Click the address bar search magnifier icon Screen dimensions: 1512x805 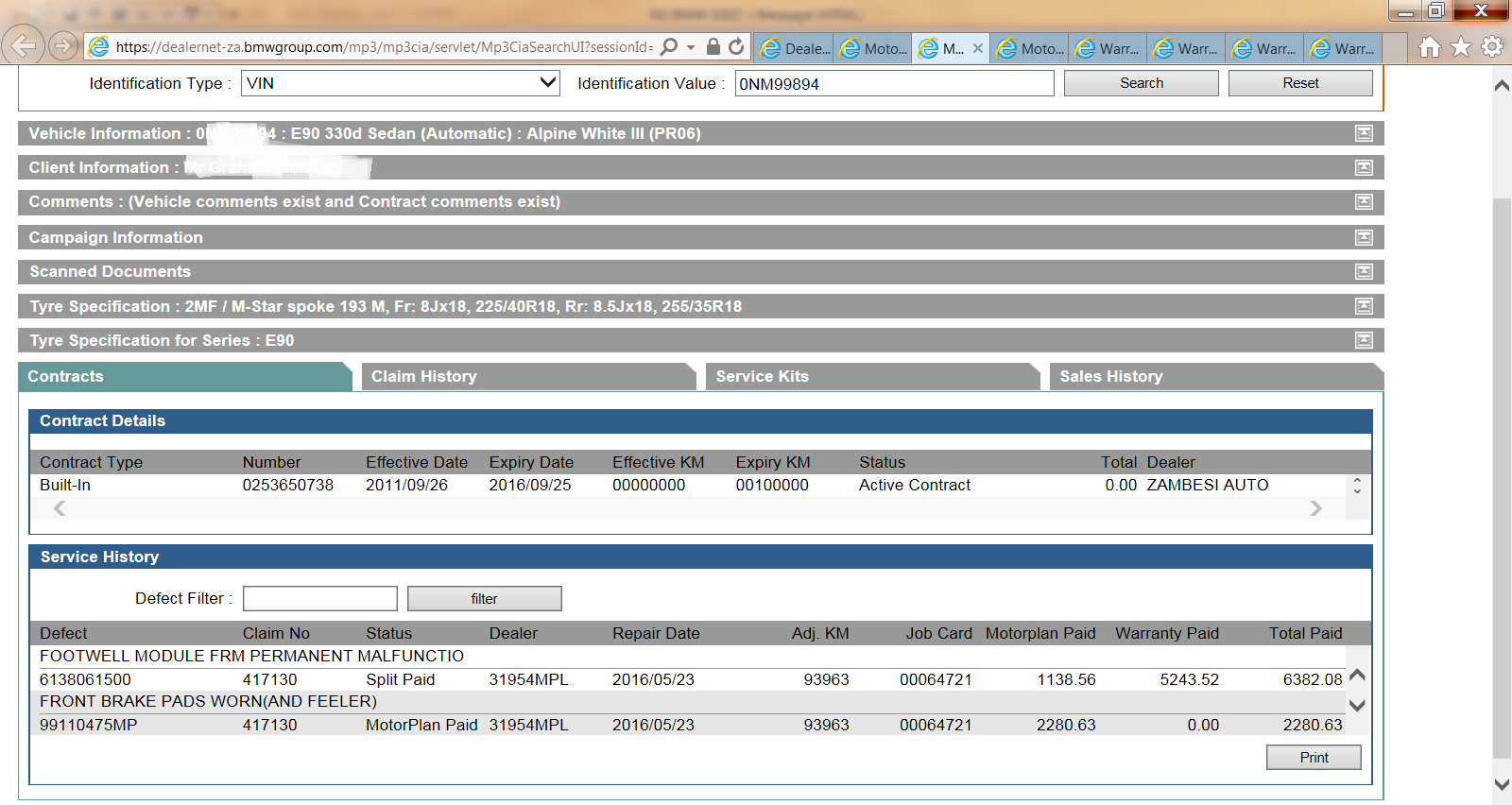pyautogui.click(x=669, y=46)
